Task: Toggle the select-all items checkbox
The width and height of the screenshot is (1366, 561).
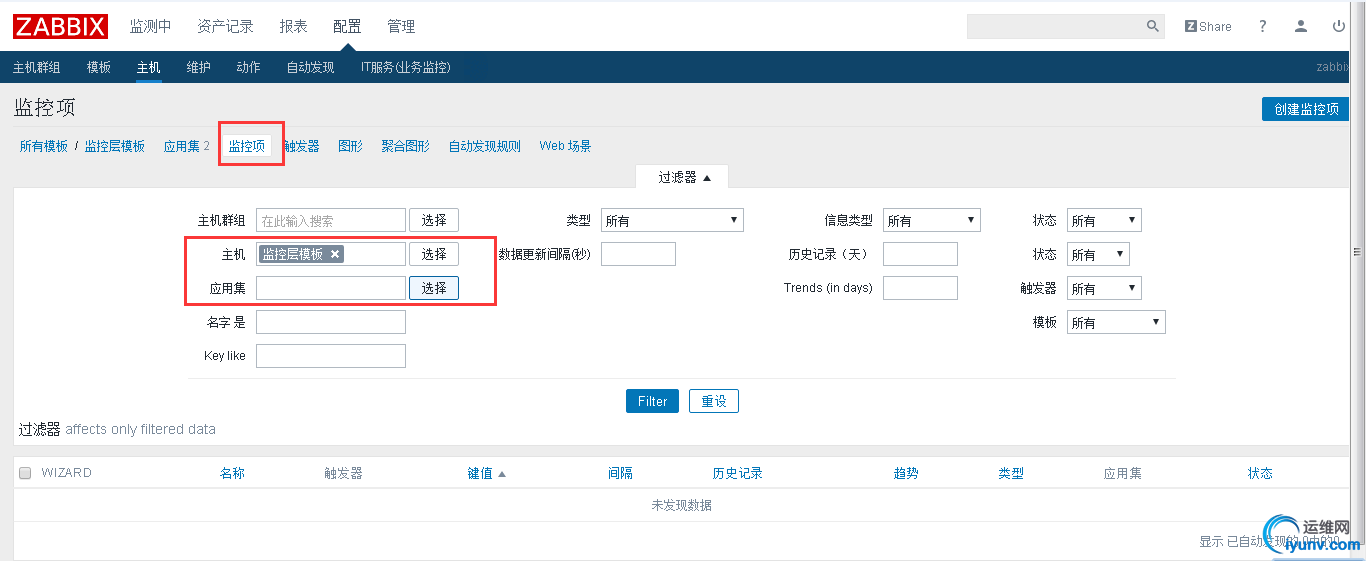Action: (x=25, y=473)
